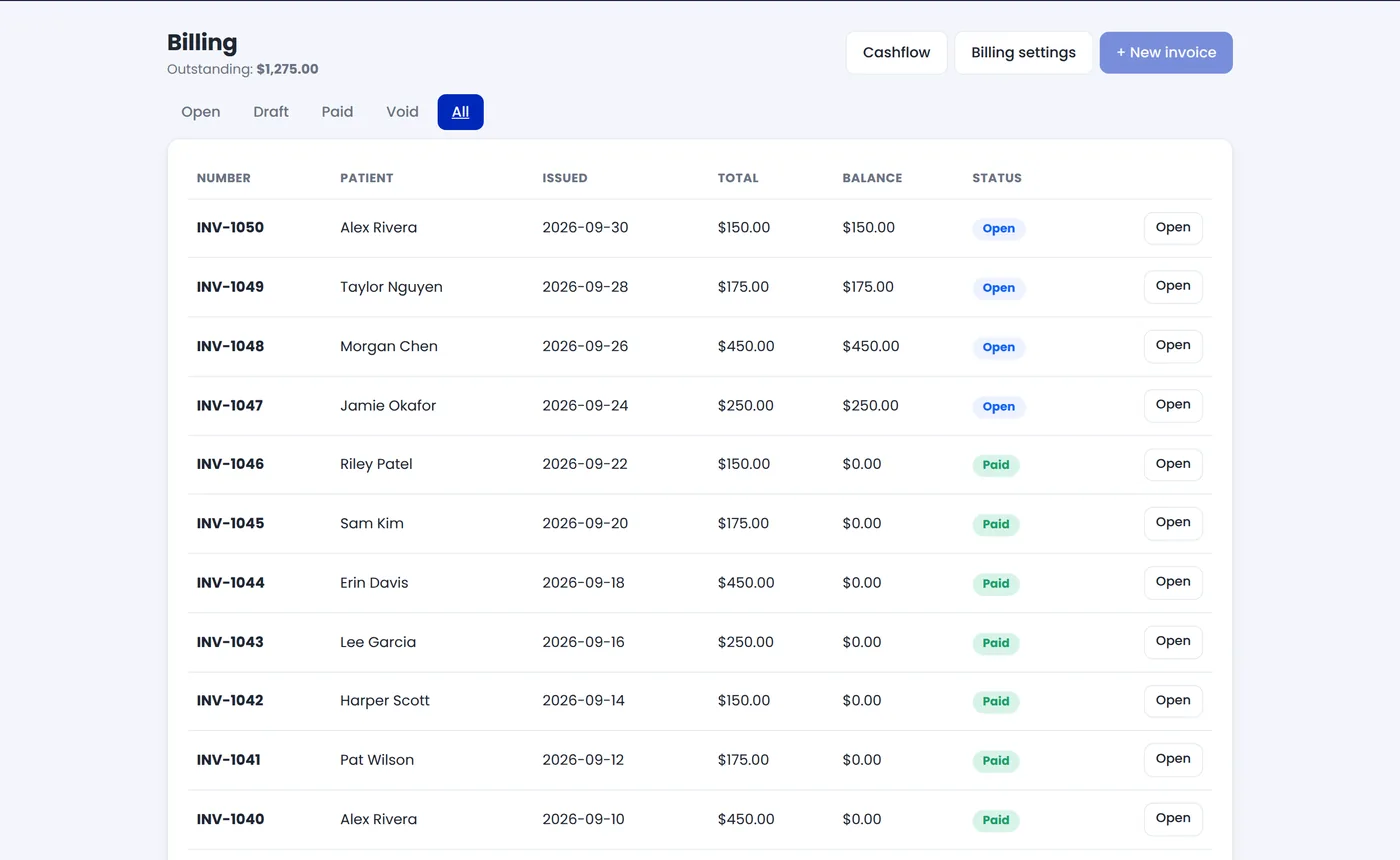Click the BALANCE column header
The width and height of the screenshot is (1400, 860).
[872, 178]
